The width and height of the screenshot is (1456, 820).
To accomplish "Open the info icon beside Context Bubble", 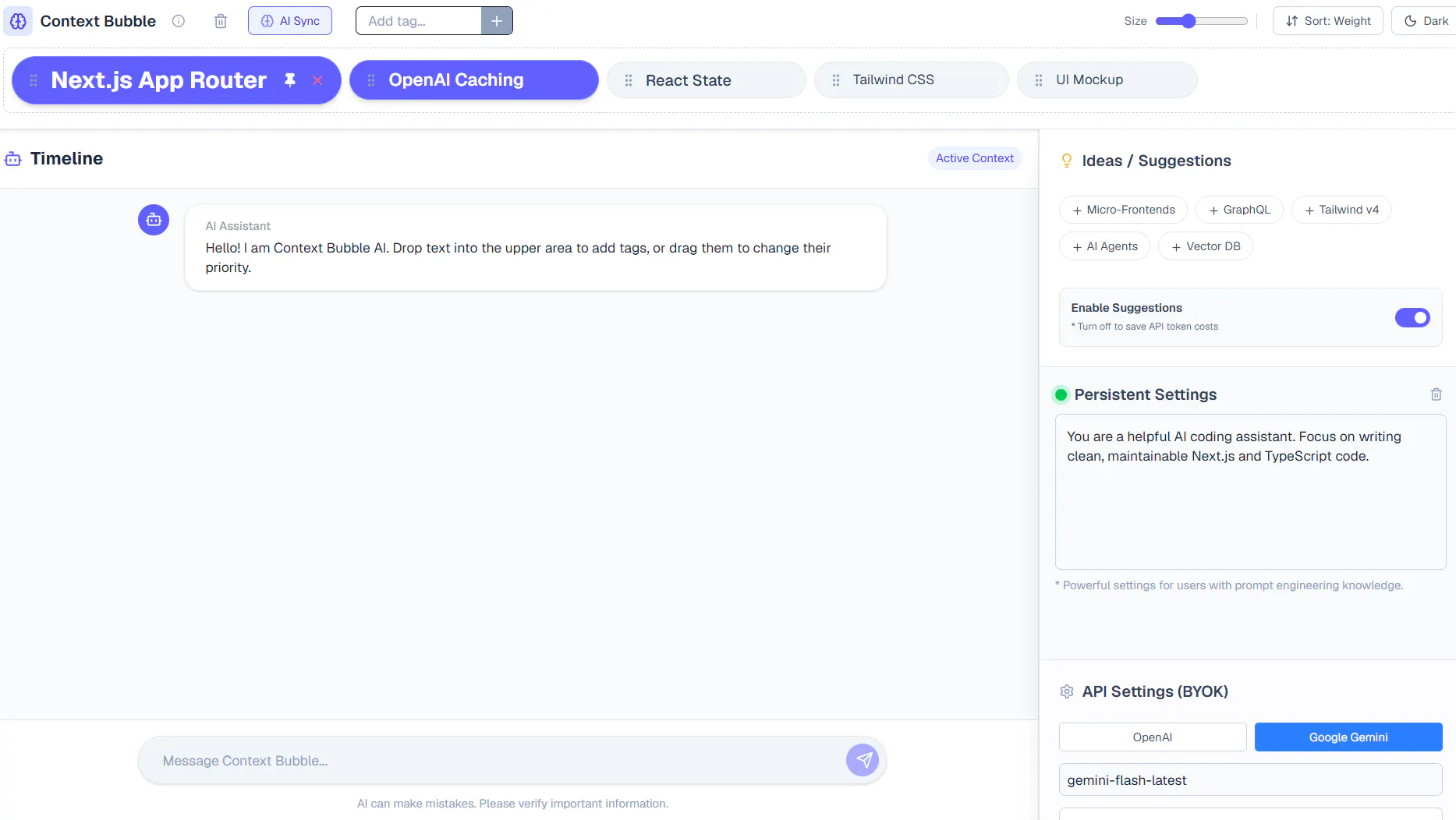I will pos(179,21).
